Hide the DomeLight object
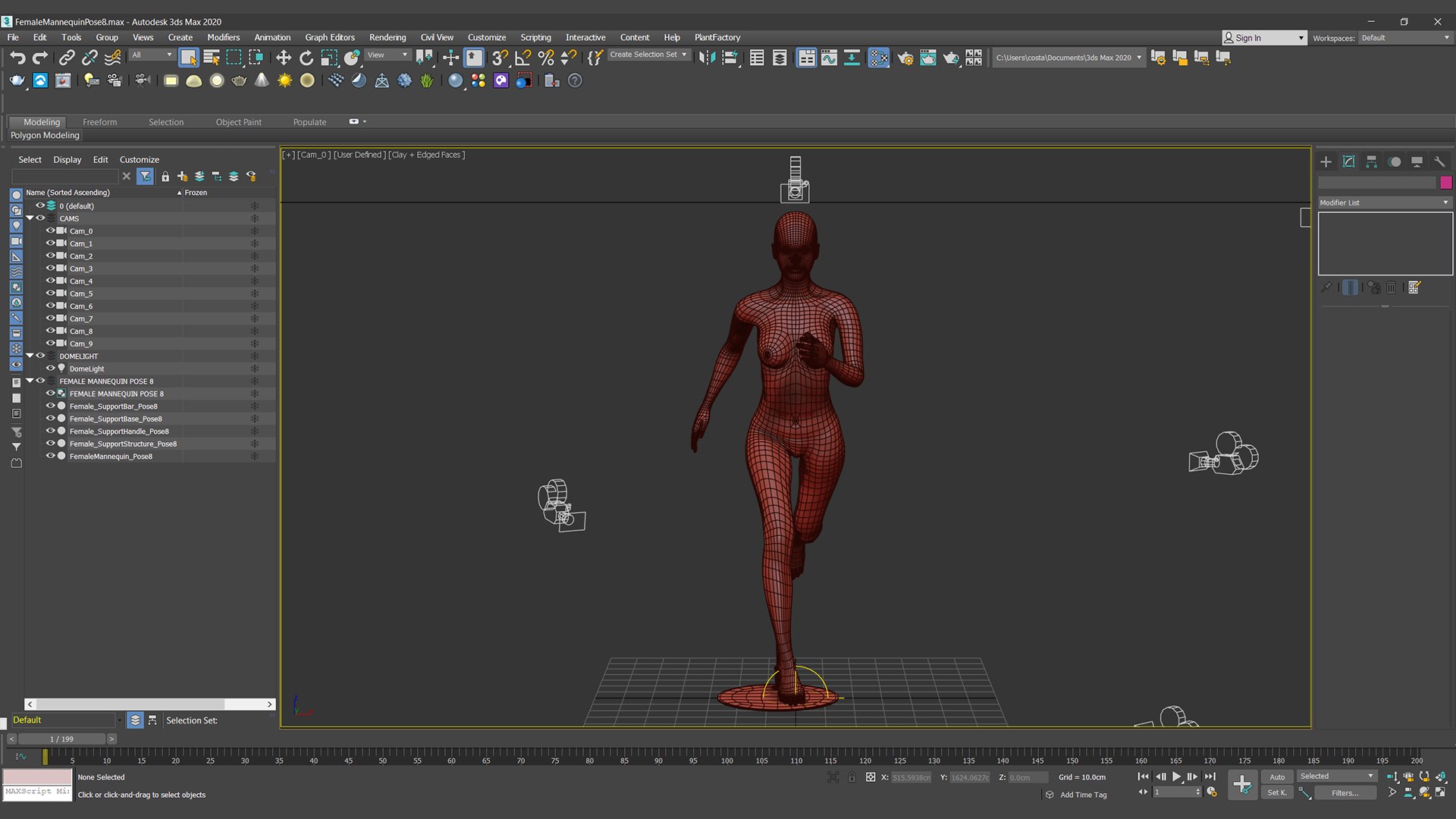Screen dimensions: 1456x819 point(51,369)
